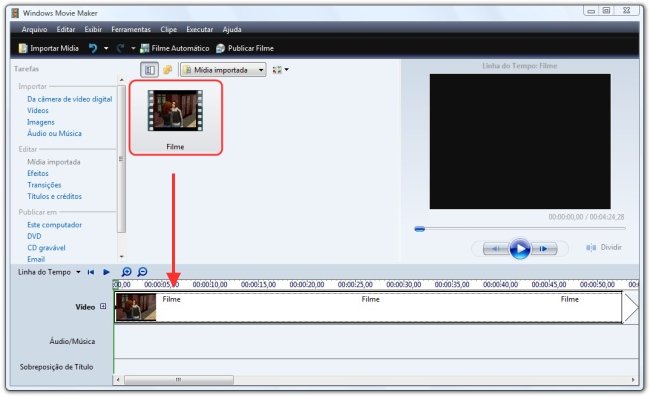Step to the next frame in preview

pos(544,249)
